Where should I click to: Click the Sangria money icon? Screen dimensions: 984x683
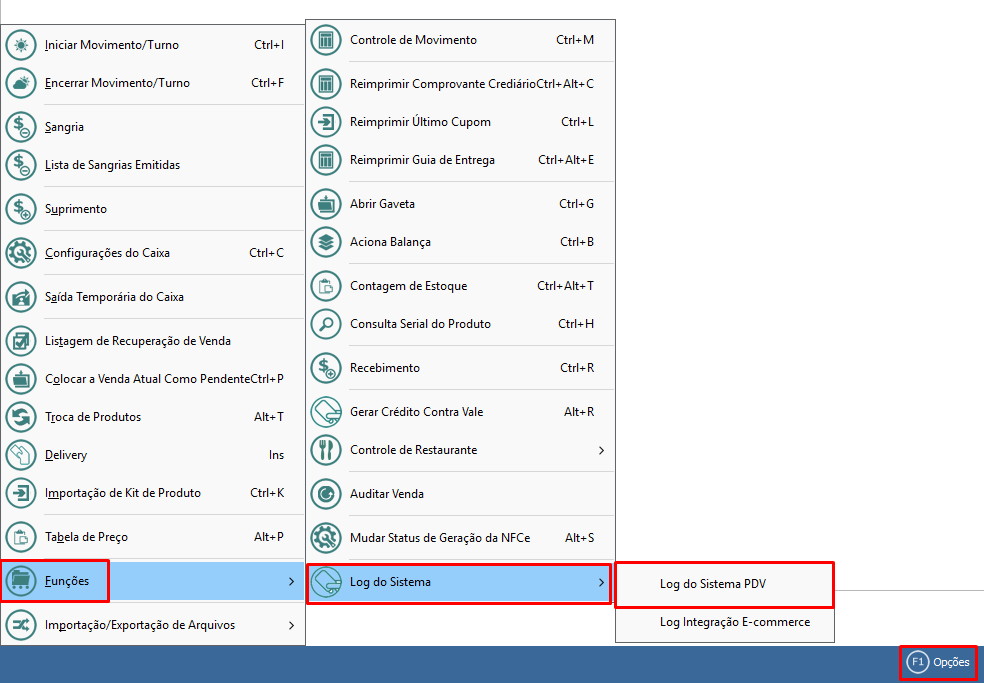(21, 127)
